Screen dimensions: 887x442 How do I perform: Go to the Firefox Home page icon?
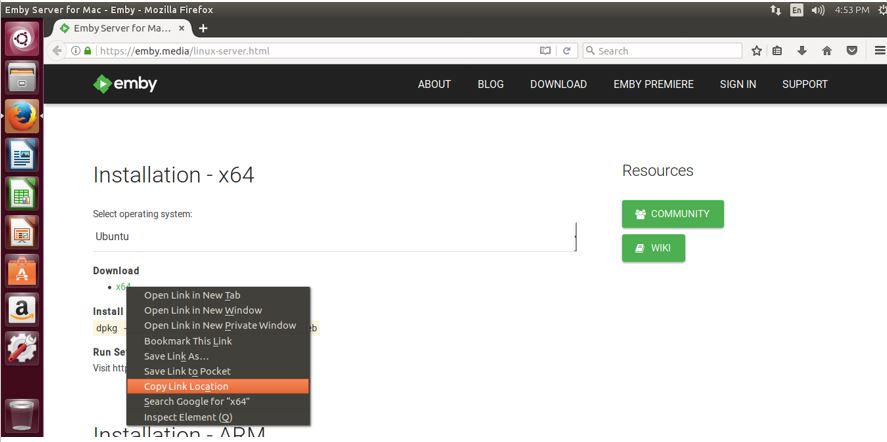(827, 51)
